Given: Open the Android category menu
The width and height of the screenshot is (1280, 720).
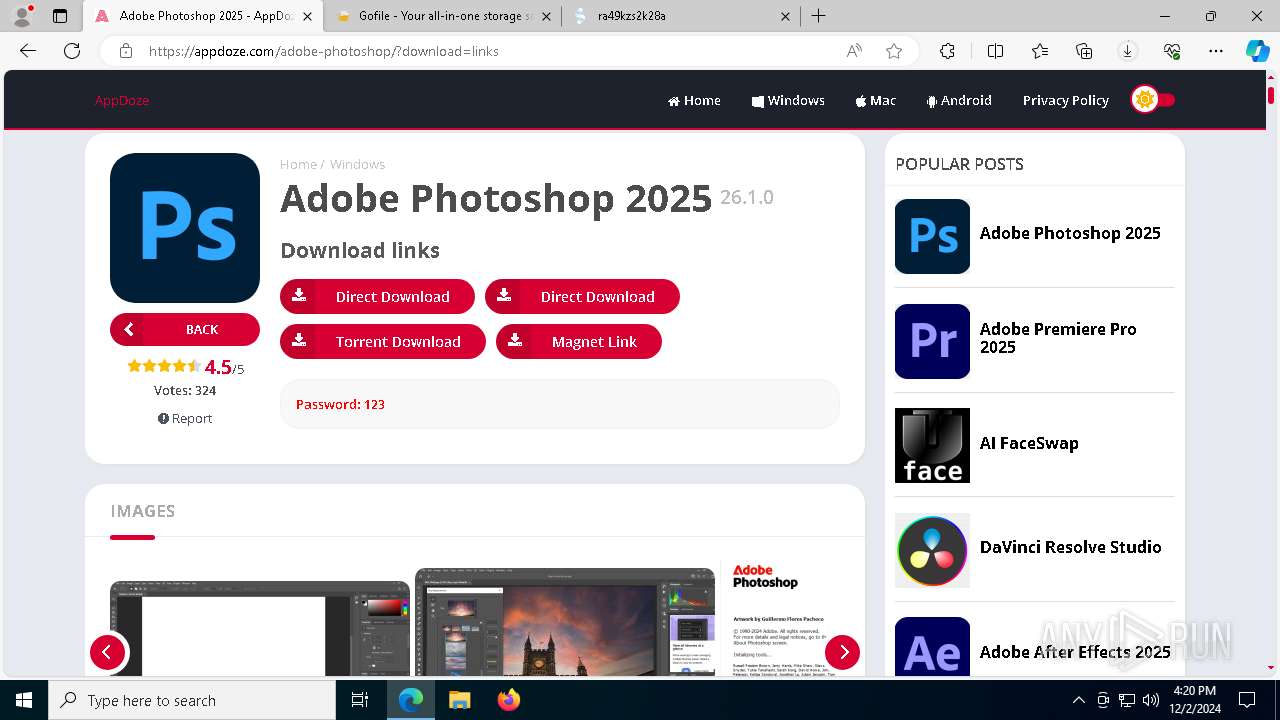Looking at the screenshot, I should click(959, 100).
